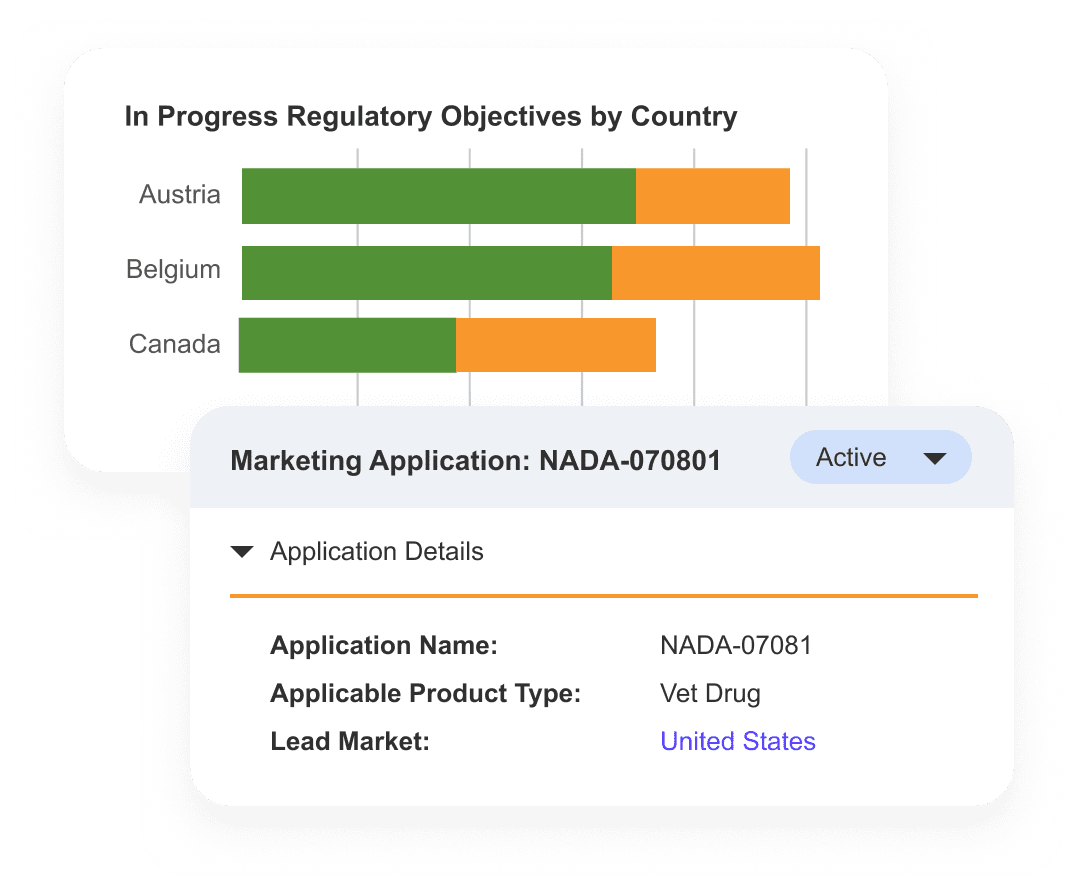Open the Active status dropdown
The height and width of the screenshot is (880, 1080).
click(x=880, y=458)
